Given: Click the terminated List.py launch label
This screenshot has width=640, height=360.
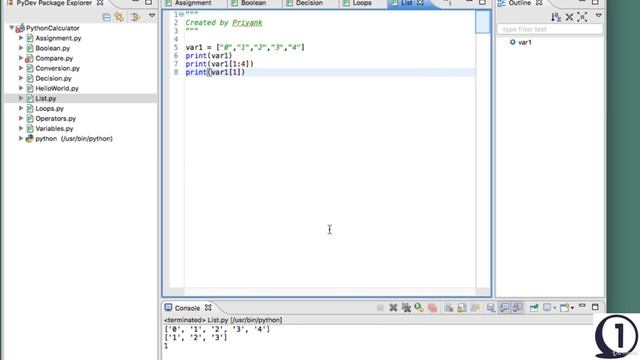Looking at the screenshot, I should pyautogui.click(x=223, y=320).
